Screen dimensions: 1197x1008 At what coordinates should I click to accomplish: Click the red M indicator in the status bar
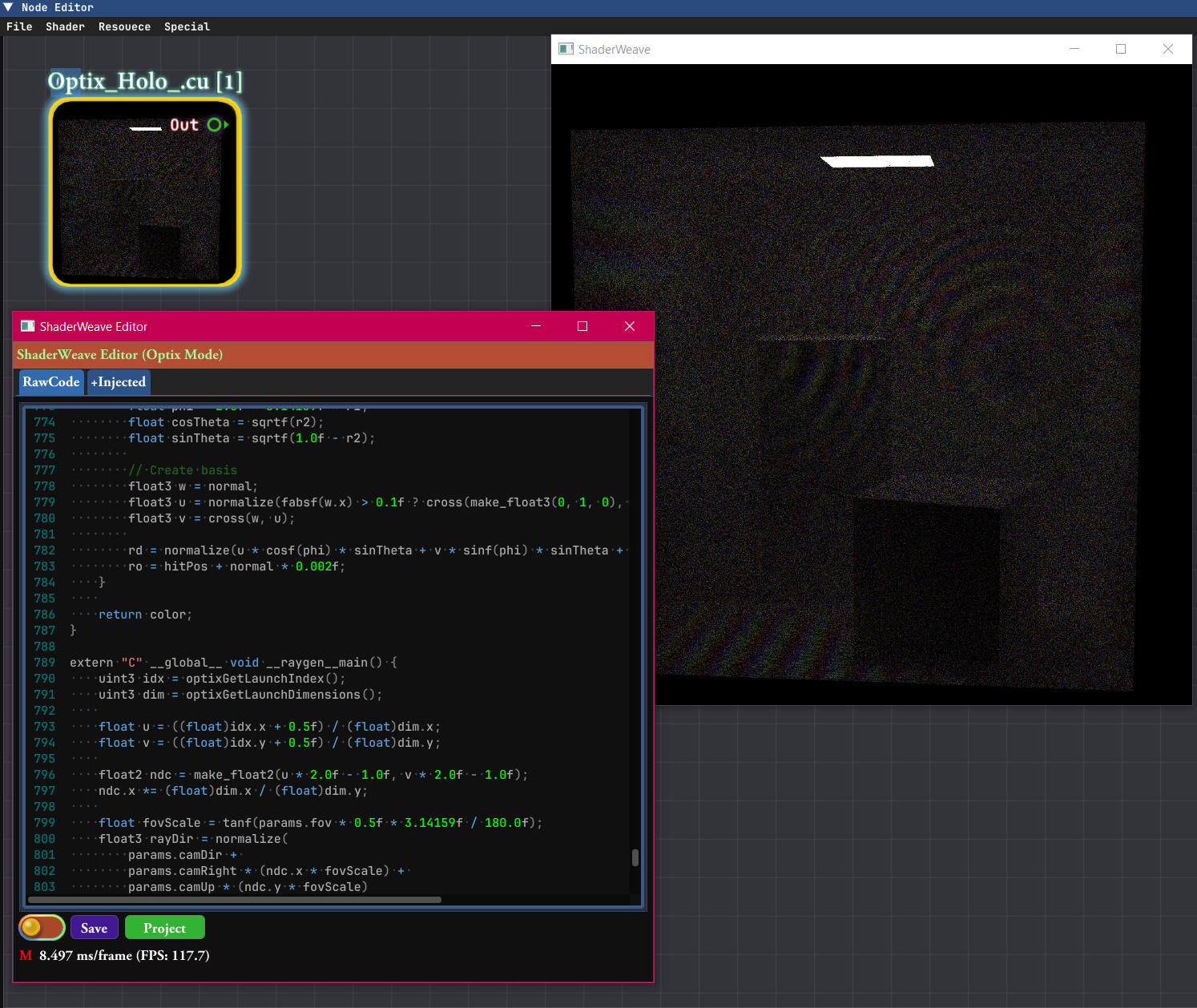click(x=24, y=955)
